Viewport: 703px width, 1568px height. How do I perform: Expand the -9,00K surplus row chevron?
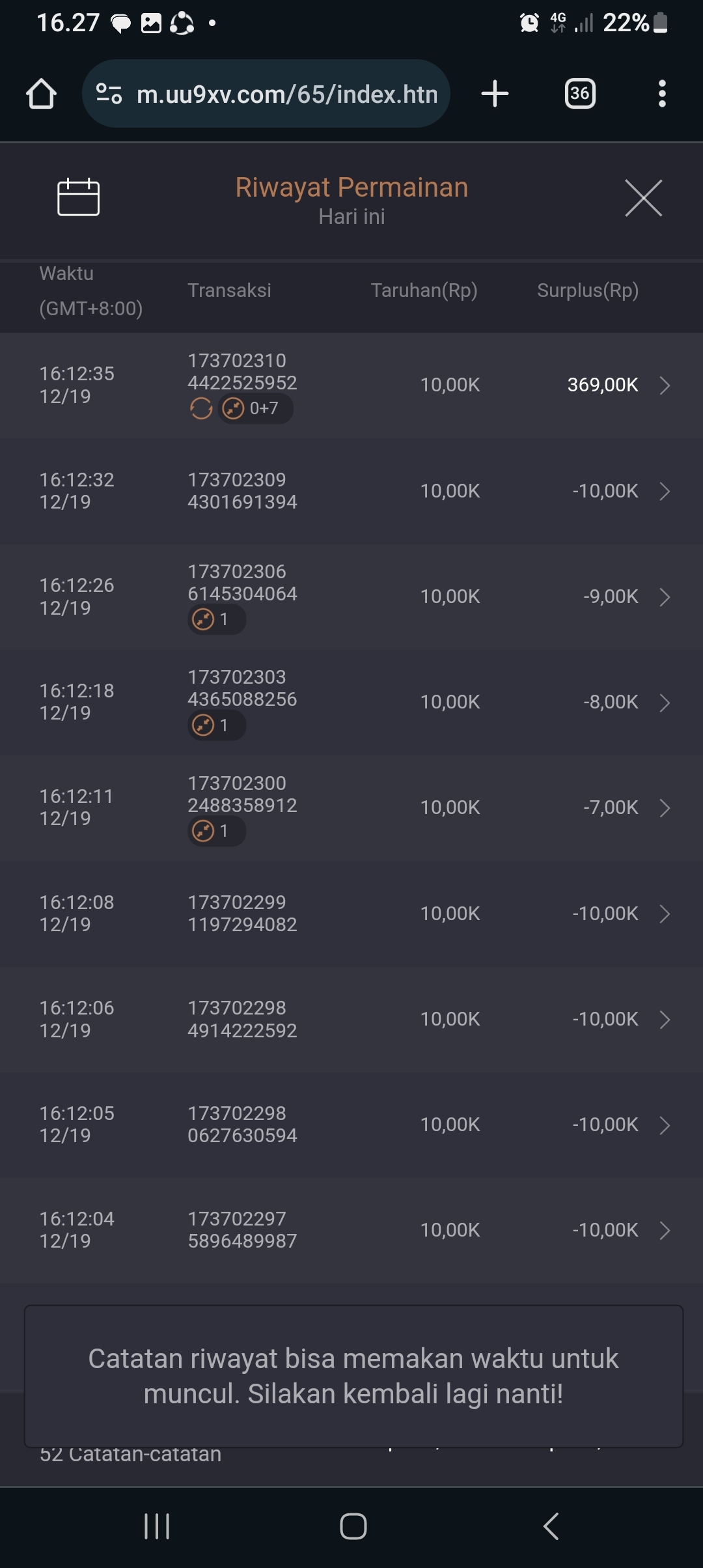point(665,596)
